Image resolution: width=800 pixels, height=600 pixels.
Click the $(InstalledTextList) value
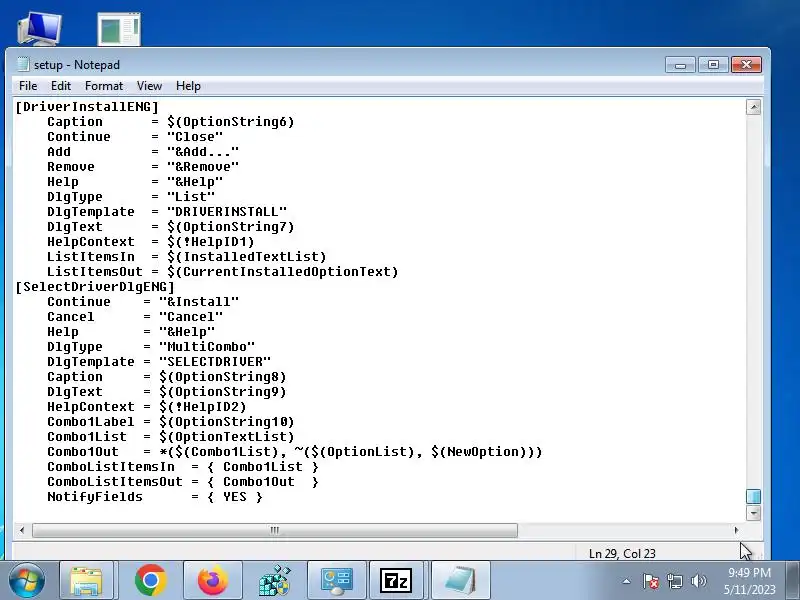click(246, 257)
